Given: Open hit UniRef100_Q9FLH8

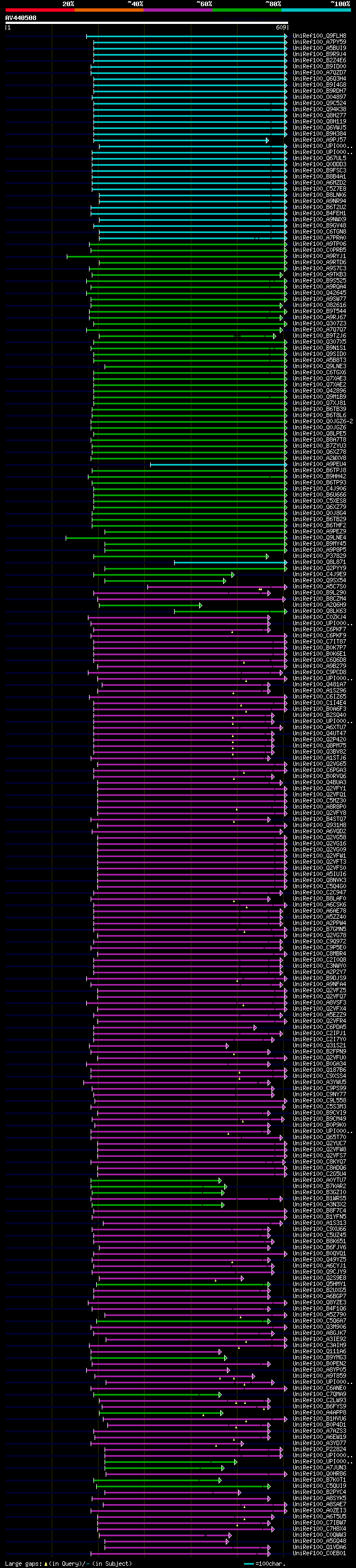Looking at the screenshot, I should 319,36.
